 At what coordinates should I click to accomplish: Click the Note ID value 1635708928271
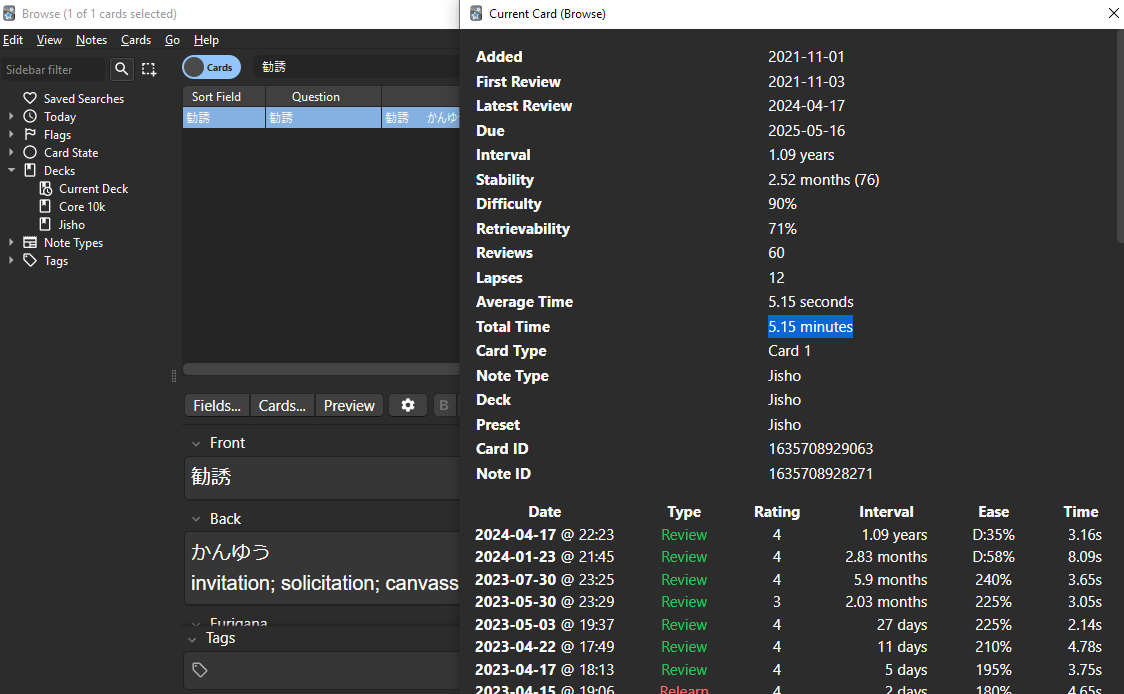pos(821,473)
